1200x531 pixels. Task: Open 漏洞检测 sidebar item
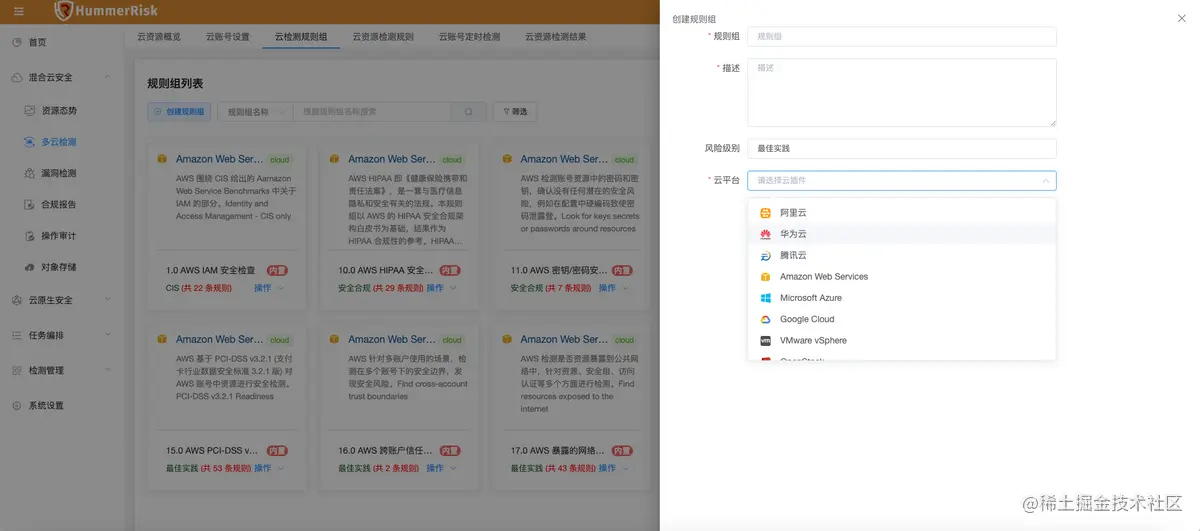click(59, 173)
